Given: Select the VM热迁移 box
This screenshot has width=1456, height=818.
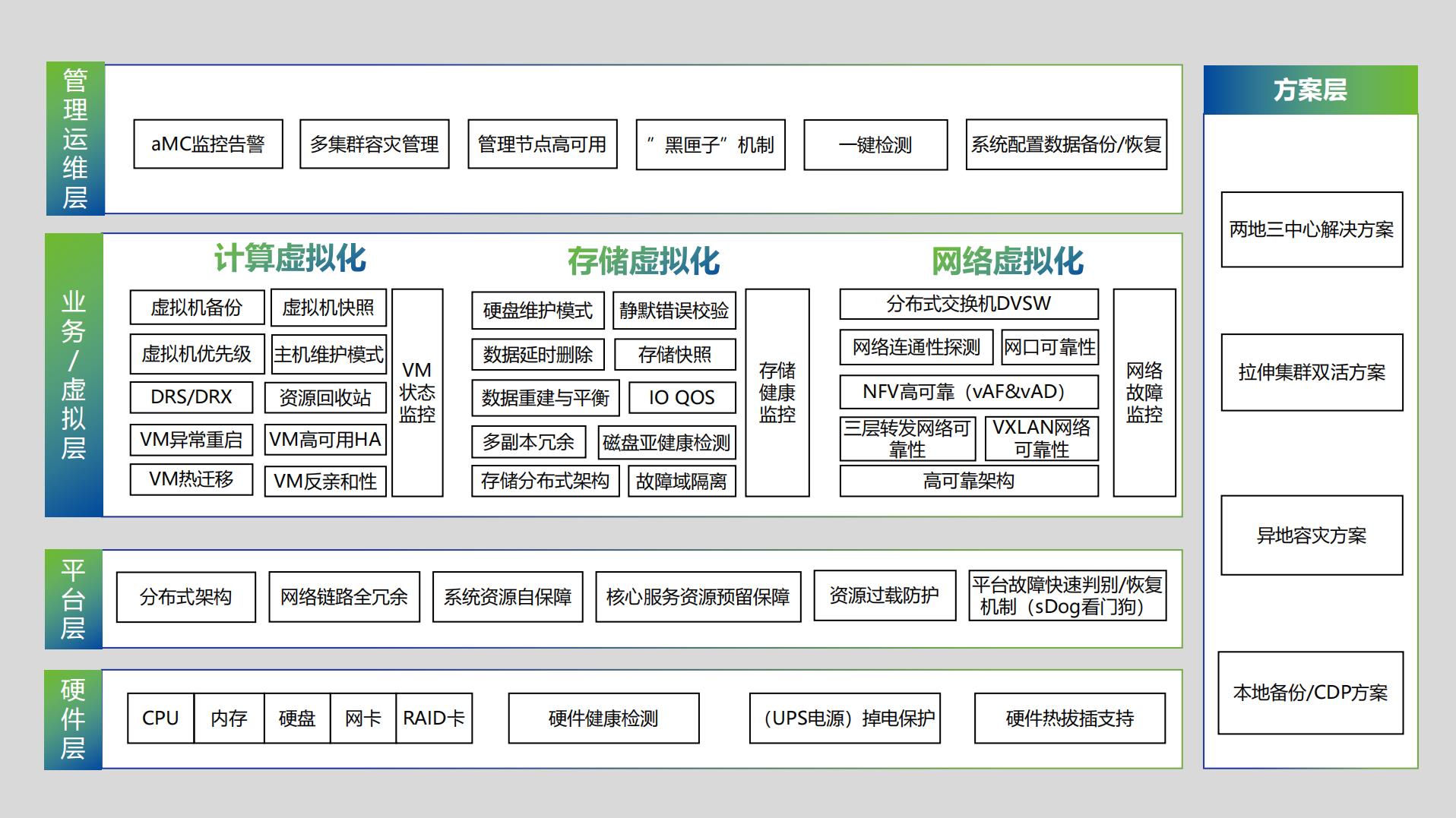Looking at the screenshot, I should [x=191, y=479].
